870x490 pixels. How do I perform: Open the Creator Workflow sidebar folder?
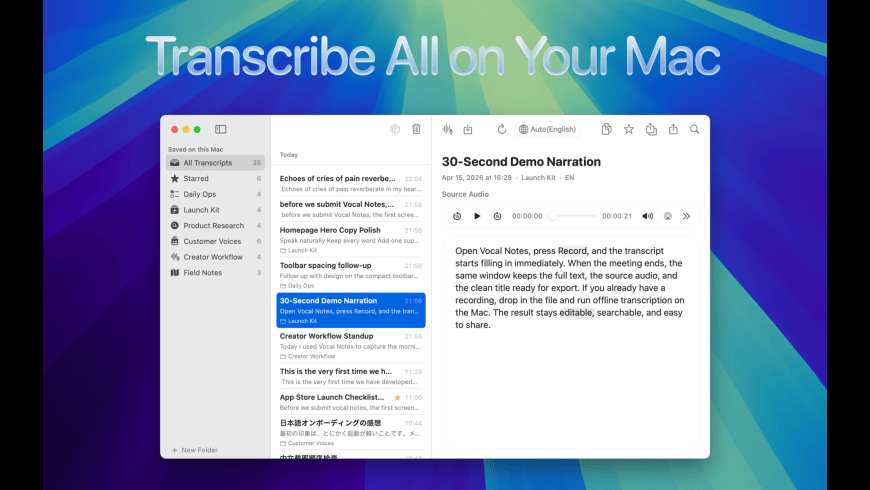click(x=215, y=257)
